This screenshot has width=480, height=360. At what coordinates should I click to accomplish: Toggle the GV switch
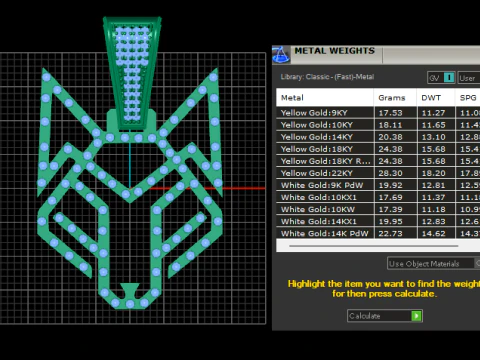coord(441,78)
